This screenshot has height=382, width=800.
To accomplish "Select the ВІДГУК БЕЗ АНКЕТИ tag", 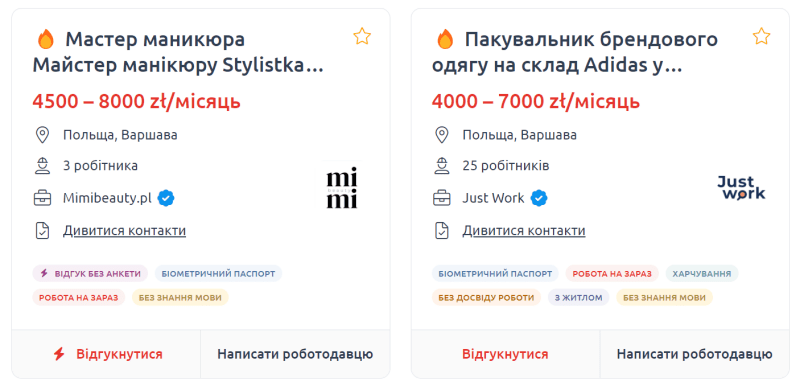I will point(90,273).
